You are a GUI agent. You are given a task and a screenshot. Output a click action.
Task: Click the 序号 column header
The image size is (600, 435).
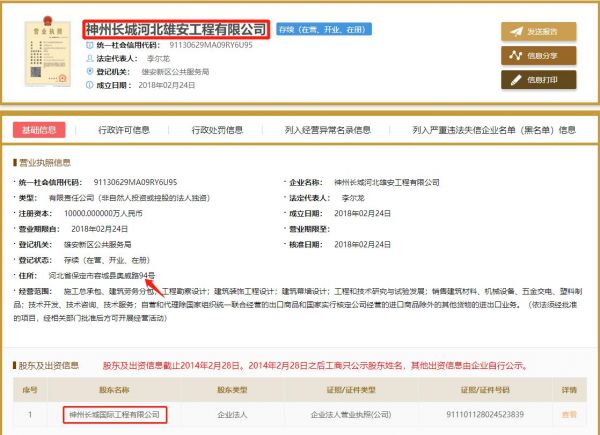coord(30,390)
